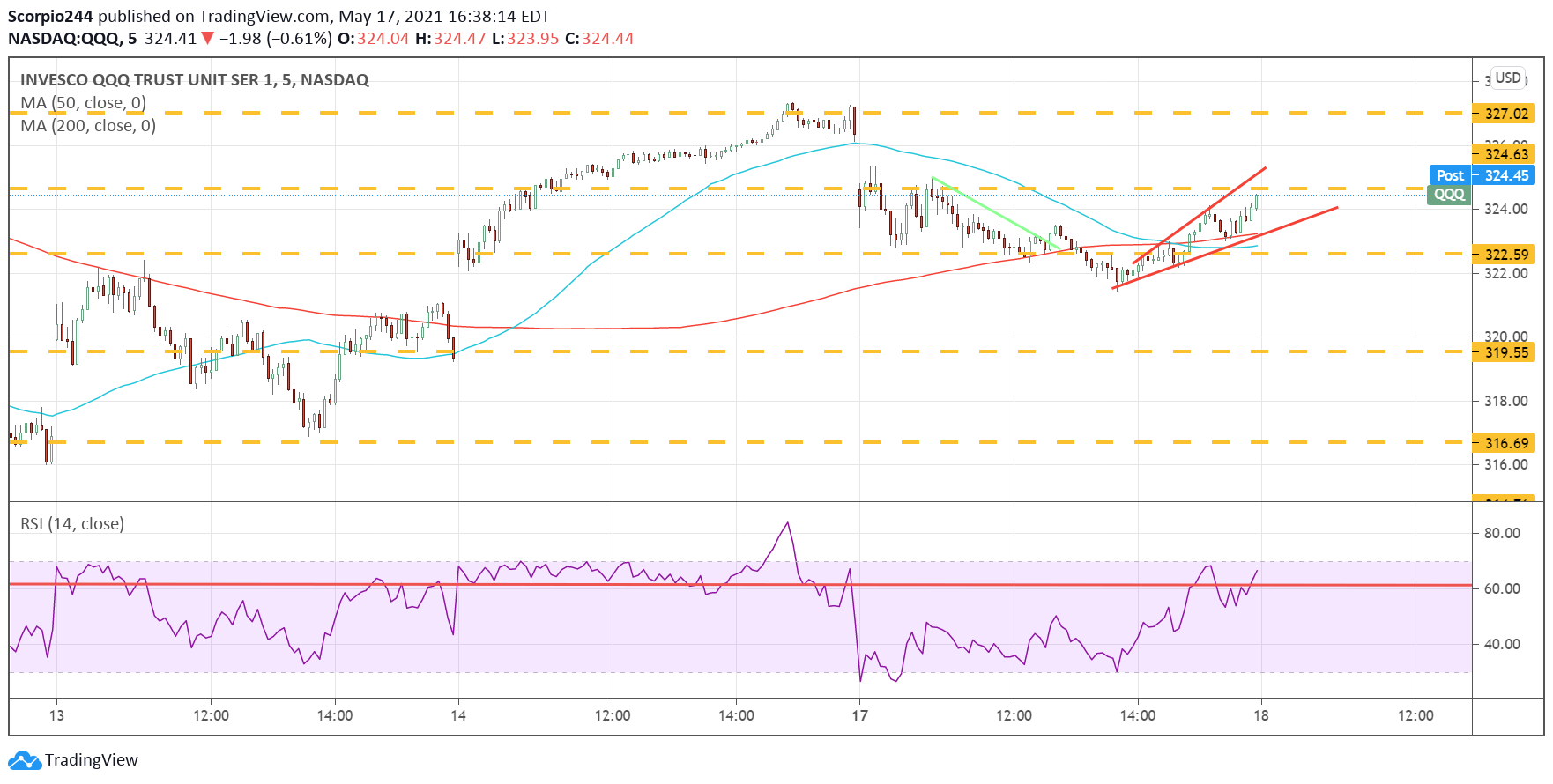Image resolution: width=1553 pixels, height=784 pixels.
Task: Click the 324.00 price axis tick
Action: coord(1506,209)
